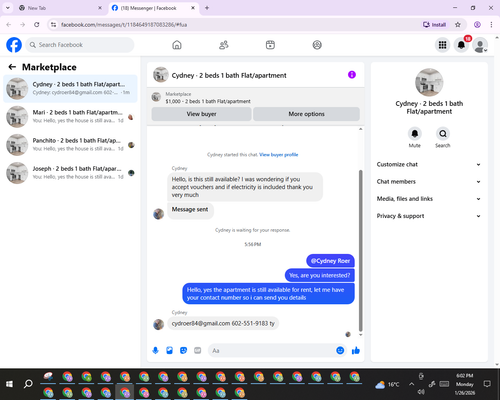Open the tab search dropdown arrow
This screenshot has height=400, width=500.
tap(8, 8)
